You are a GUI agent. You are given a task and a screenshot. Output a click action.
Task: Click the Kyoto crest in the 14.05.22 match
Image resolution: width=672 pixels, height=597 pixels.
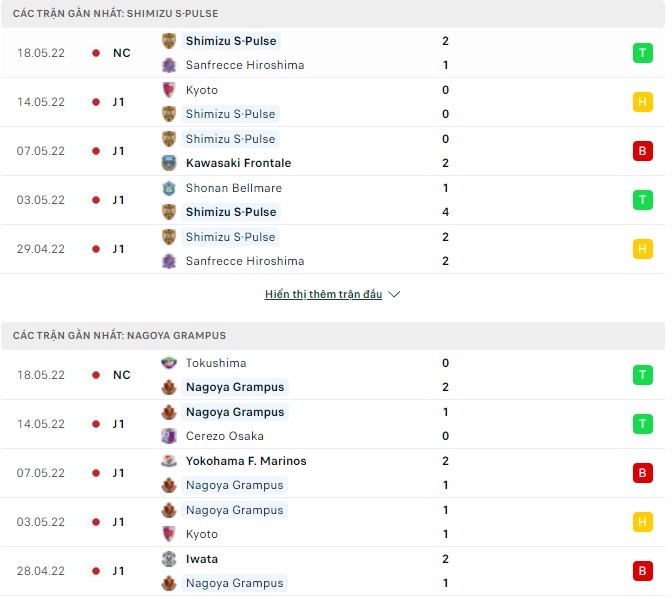(x=169, y=90)
